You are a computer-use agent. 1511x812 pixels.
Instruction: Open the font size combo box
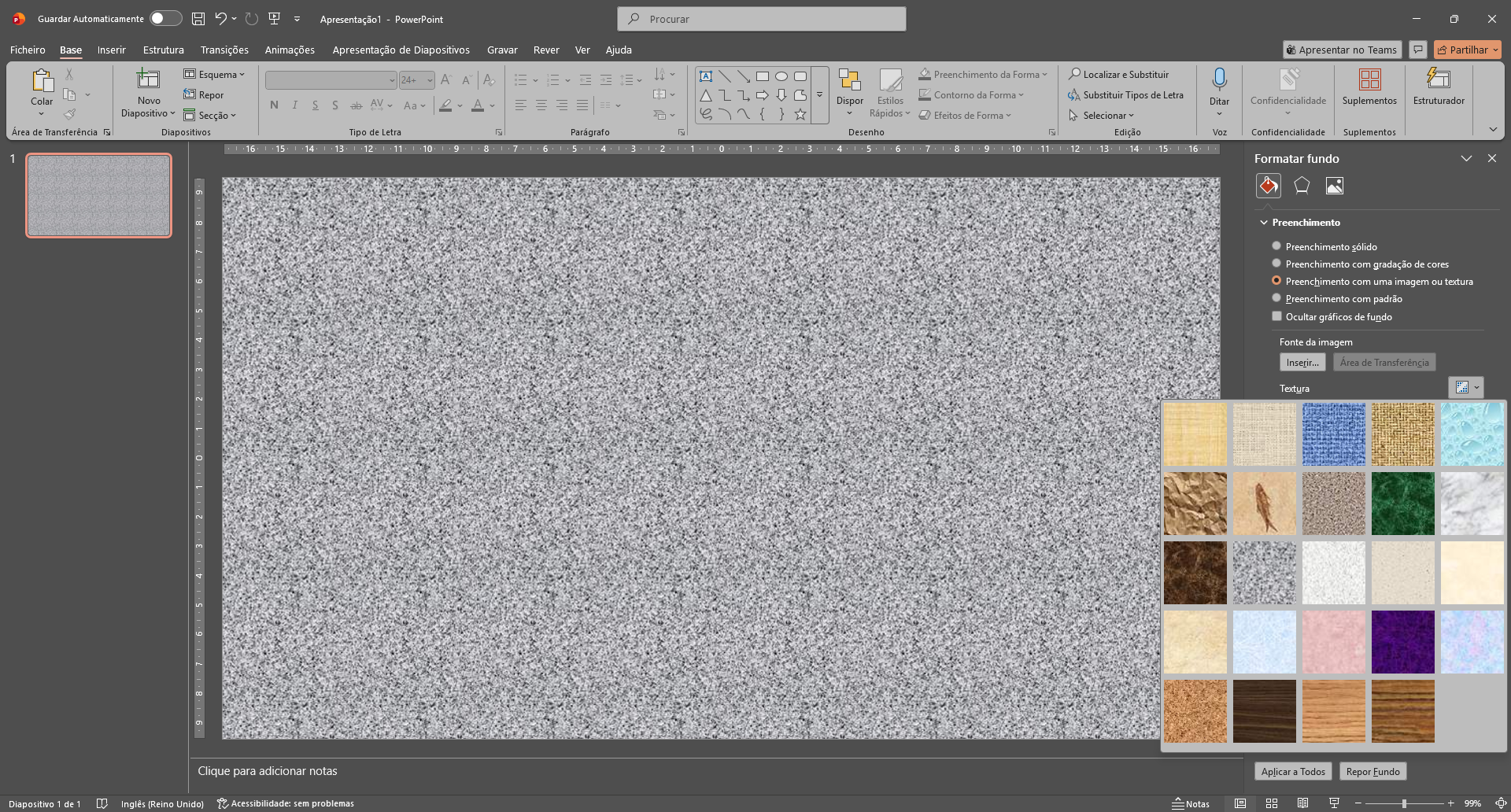(416, 79)
